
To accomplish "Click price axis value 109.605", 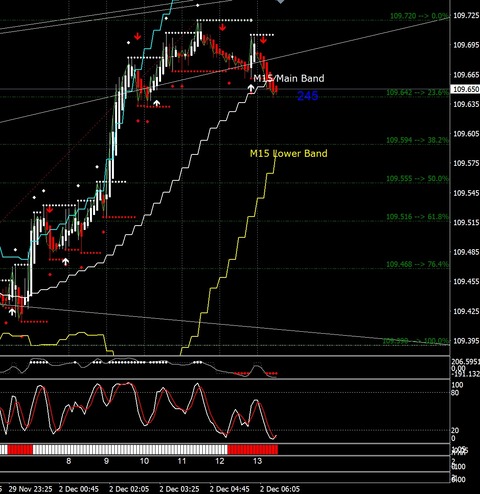I will (x=466, y=134).
